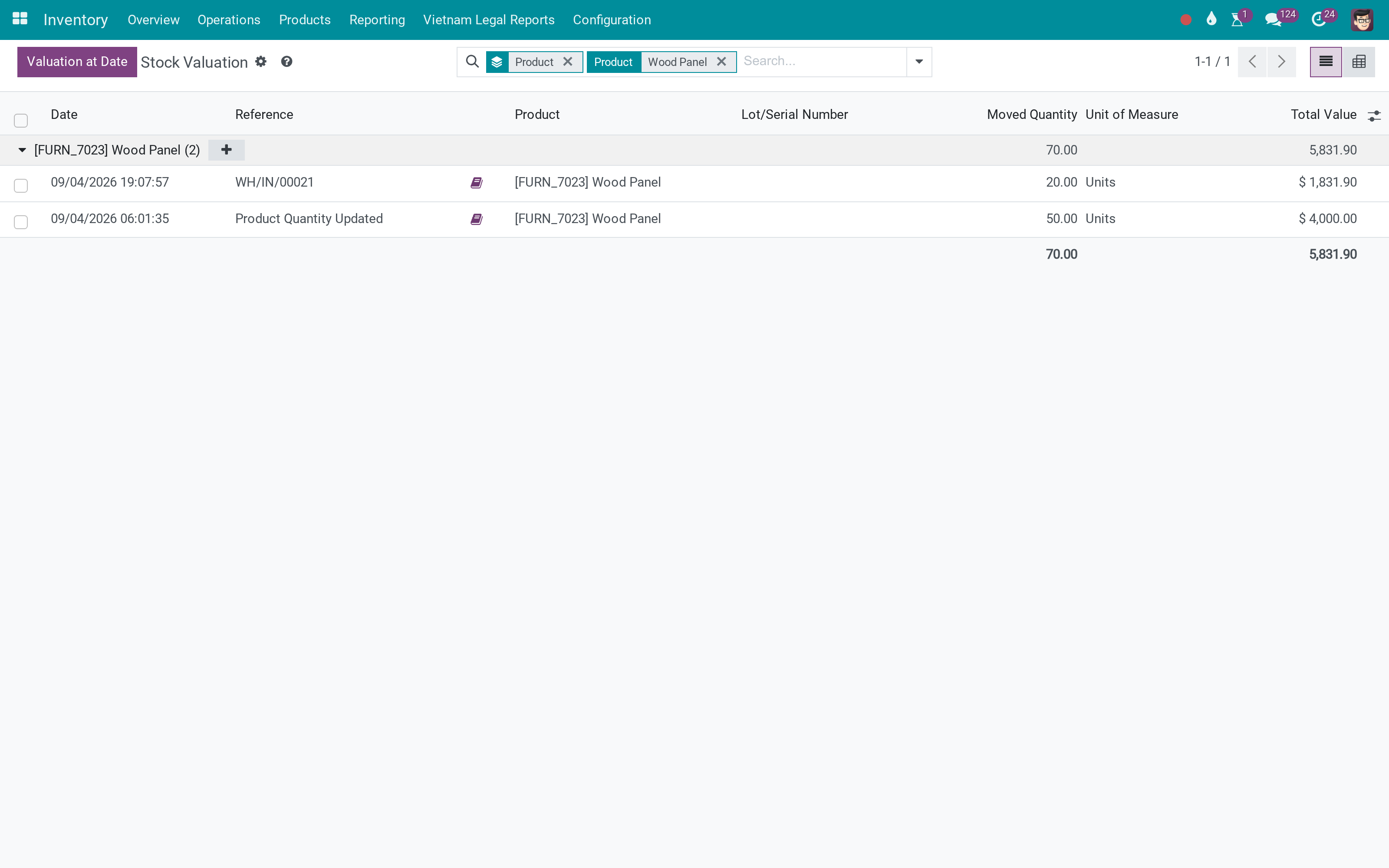Select the Product Quantity Updated row checkbox

tap(21, 222)
